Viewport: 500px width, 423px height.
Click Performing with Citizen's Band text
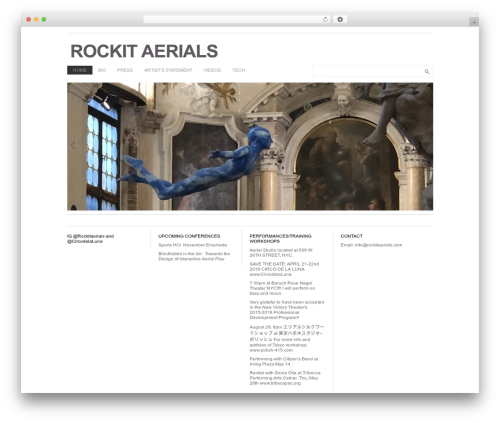(284, 361)
